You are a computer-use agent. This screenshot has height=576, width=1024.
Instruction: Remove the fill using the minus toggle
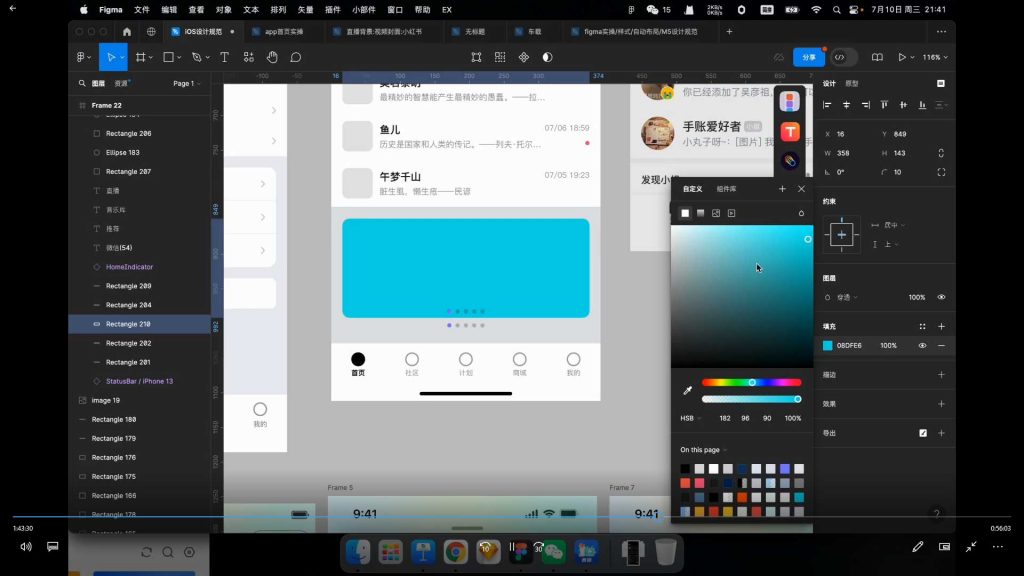click(941, 345)
